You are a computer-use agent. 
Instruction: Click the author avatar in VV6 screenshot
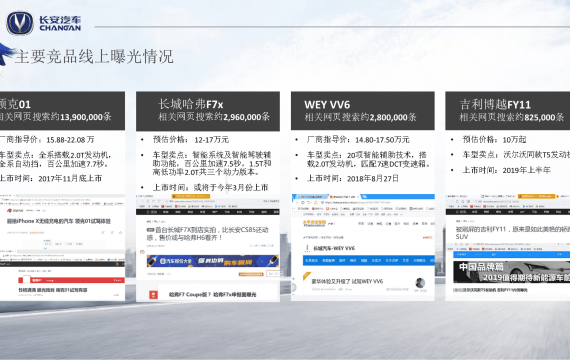[420, 283]
